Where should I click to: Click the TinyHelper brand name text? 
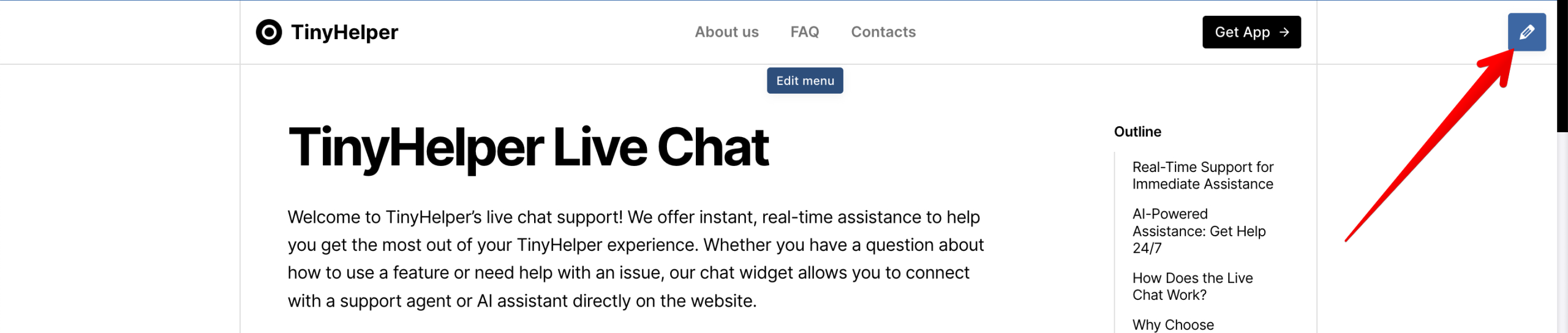pyautogui.click(x=344, y=32)
